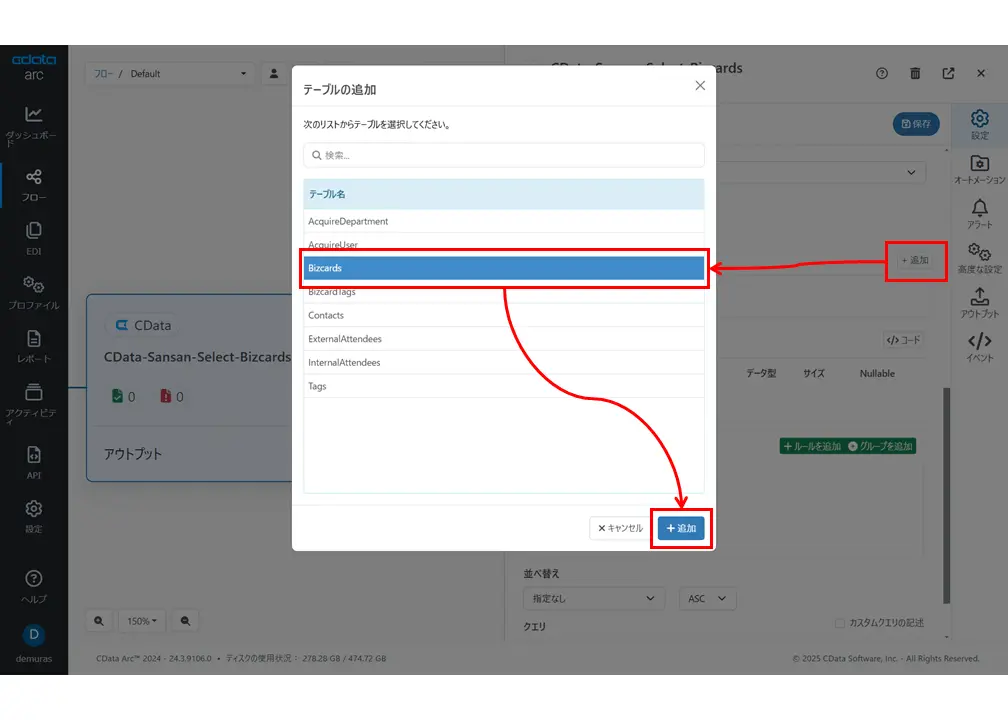1008x720 pixels.
Task: Open the Events code tab
Action: [x=980, y=347]
